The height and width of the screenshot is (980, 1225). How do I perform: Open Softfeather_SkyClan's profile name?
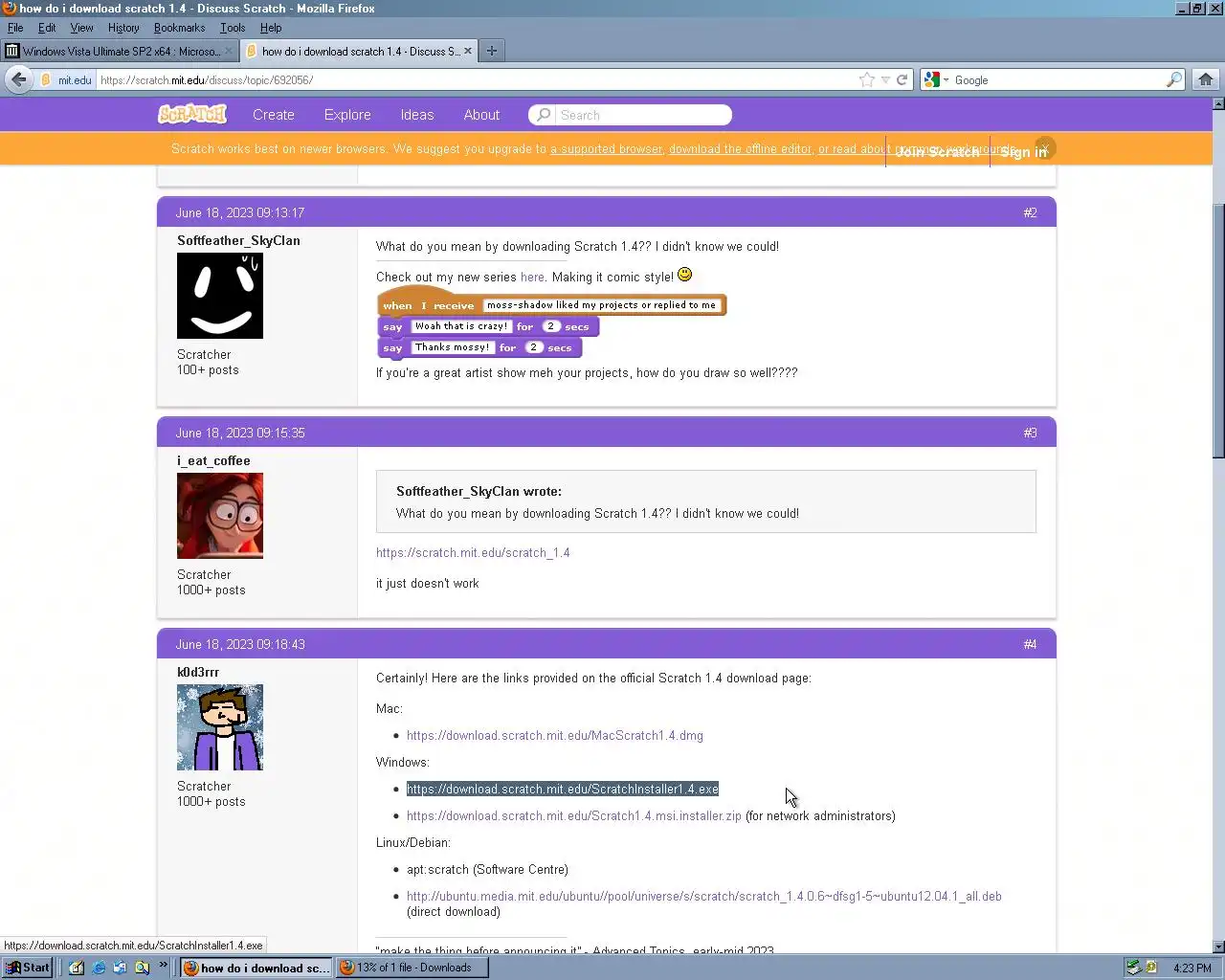pos(238,240)
